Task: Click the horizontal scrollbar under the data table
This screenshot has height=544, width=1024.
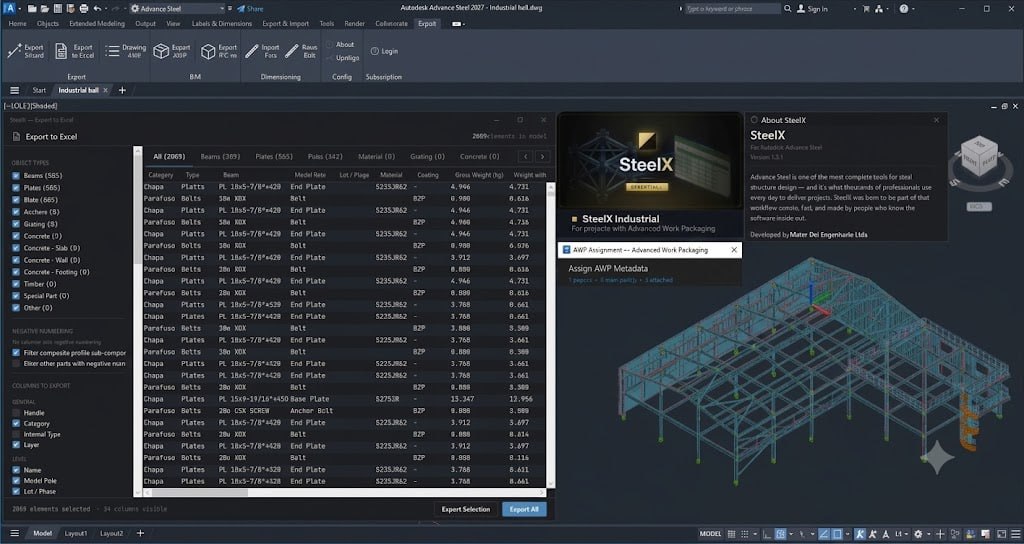Action: pos(345,493)
